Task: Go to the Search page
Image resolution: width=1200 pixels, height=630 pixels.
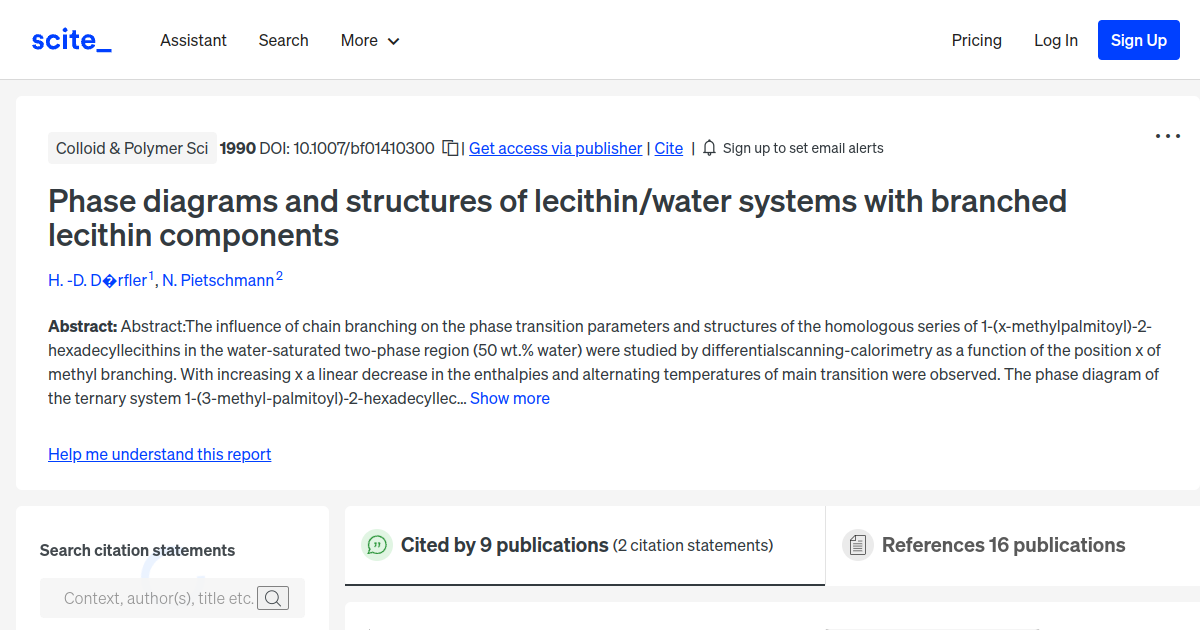Action: (283, 40)
